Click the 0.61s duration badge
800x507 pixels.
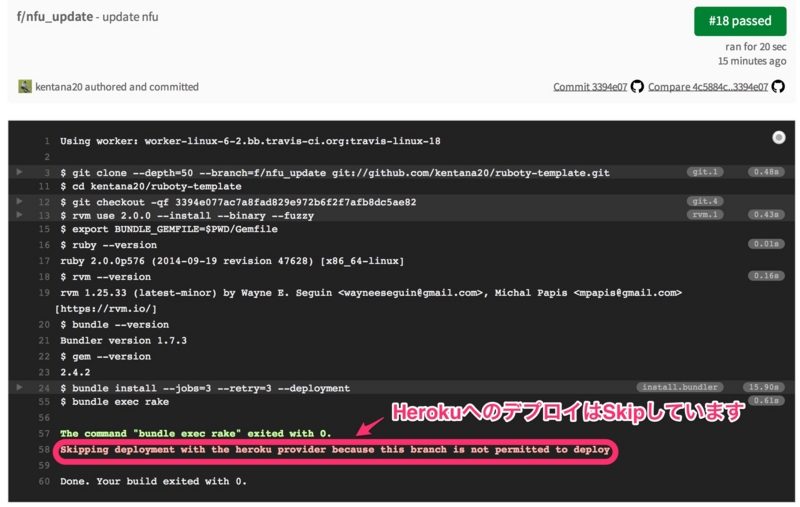click(x=766, y=400)
